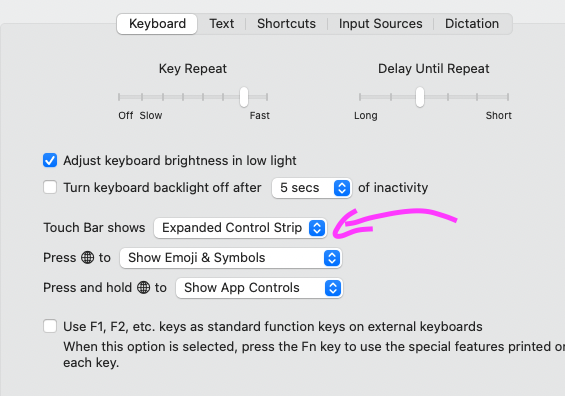The height and width of the screenshot is (396, 565).
Task: Click the globe icon after Press and hold
Action: (143, 288)
